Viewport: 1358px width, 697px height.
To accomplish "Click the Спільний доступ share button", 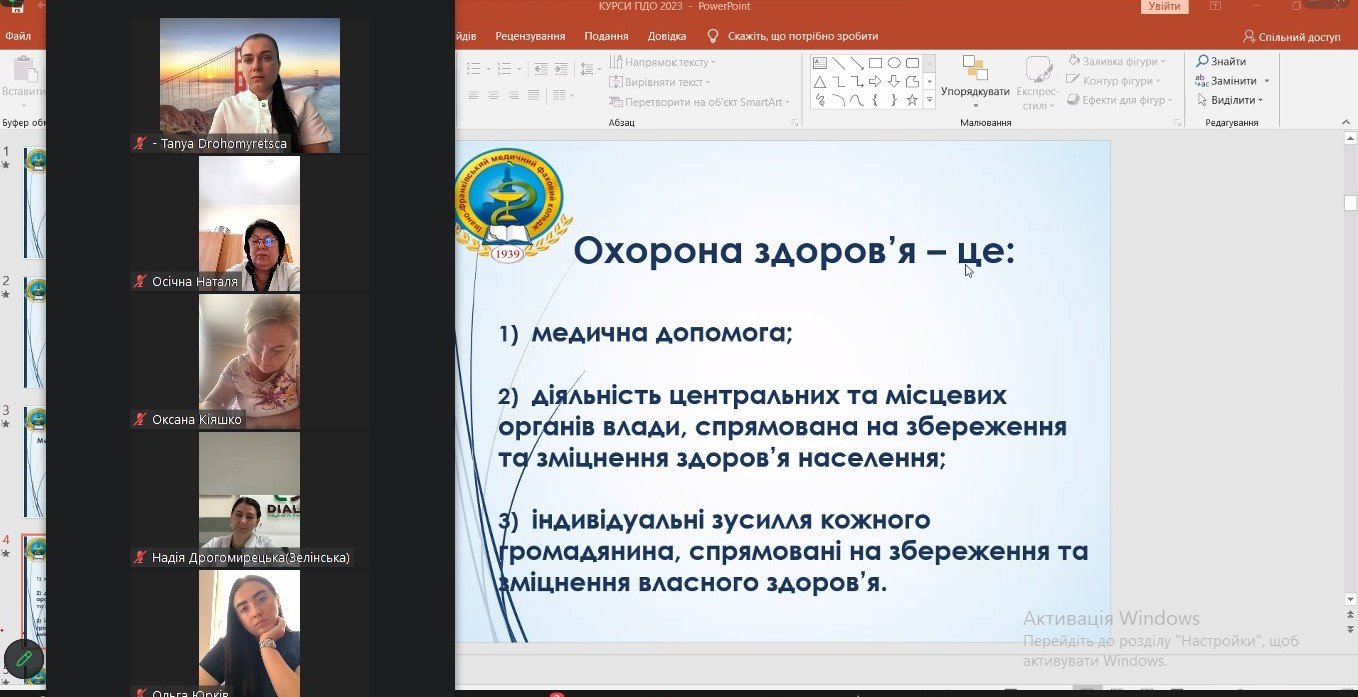I will click(1291, 36).
